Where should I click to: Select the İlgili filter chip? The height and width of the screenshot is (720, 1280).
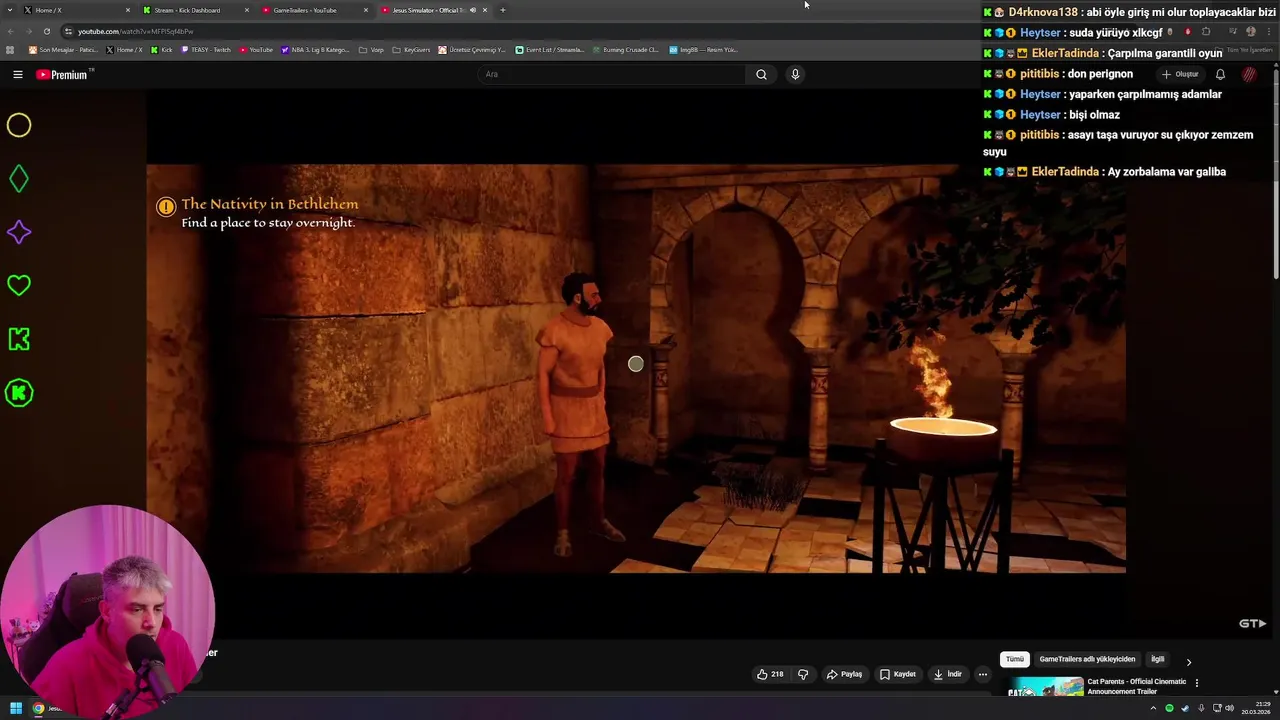point(1157,659)
